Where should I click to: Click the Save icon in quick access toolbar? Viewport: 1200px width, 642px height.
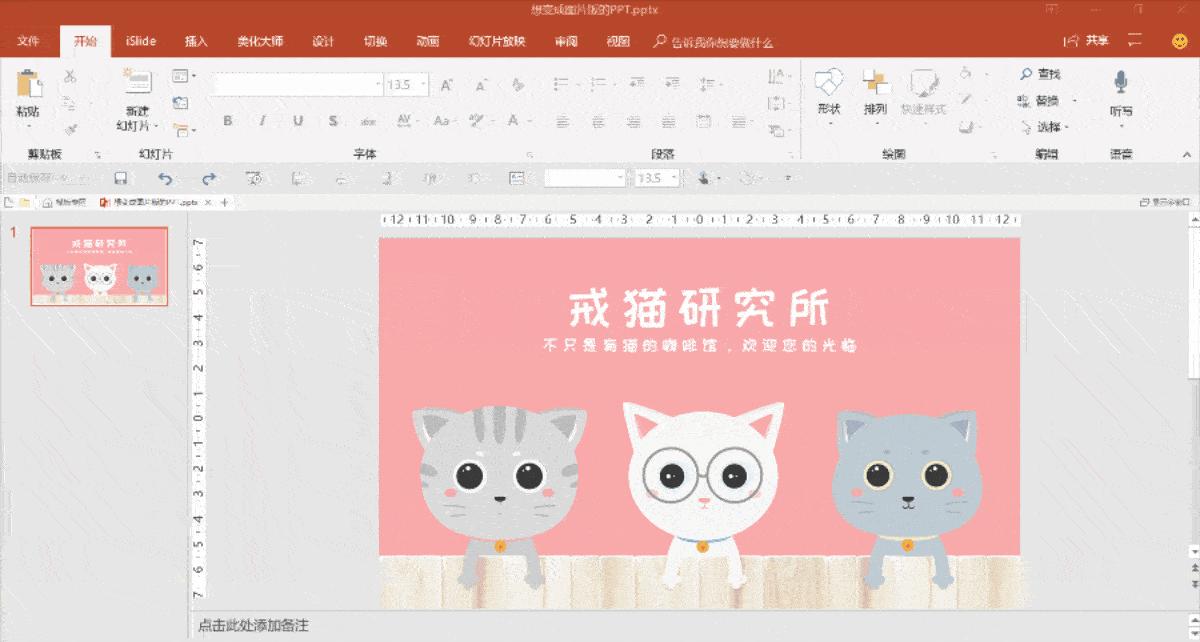coord(120,178)
